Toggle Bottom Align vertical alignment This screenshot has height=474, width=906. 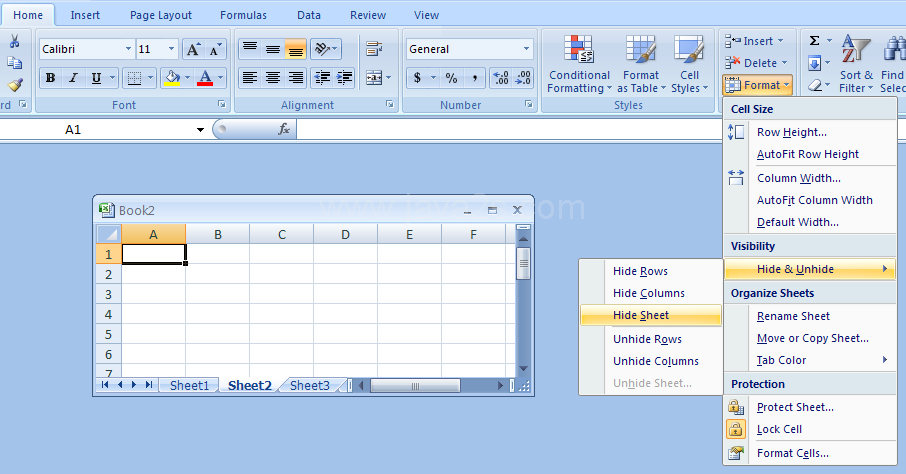point(295,49)
